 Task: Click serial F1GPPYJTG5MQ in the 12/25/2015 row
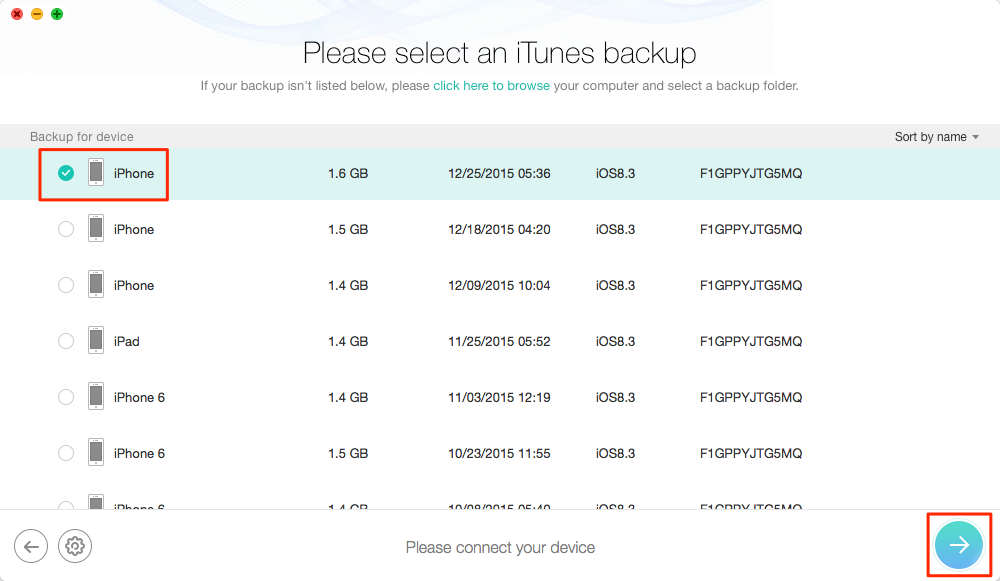click(751, 173)
